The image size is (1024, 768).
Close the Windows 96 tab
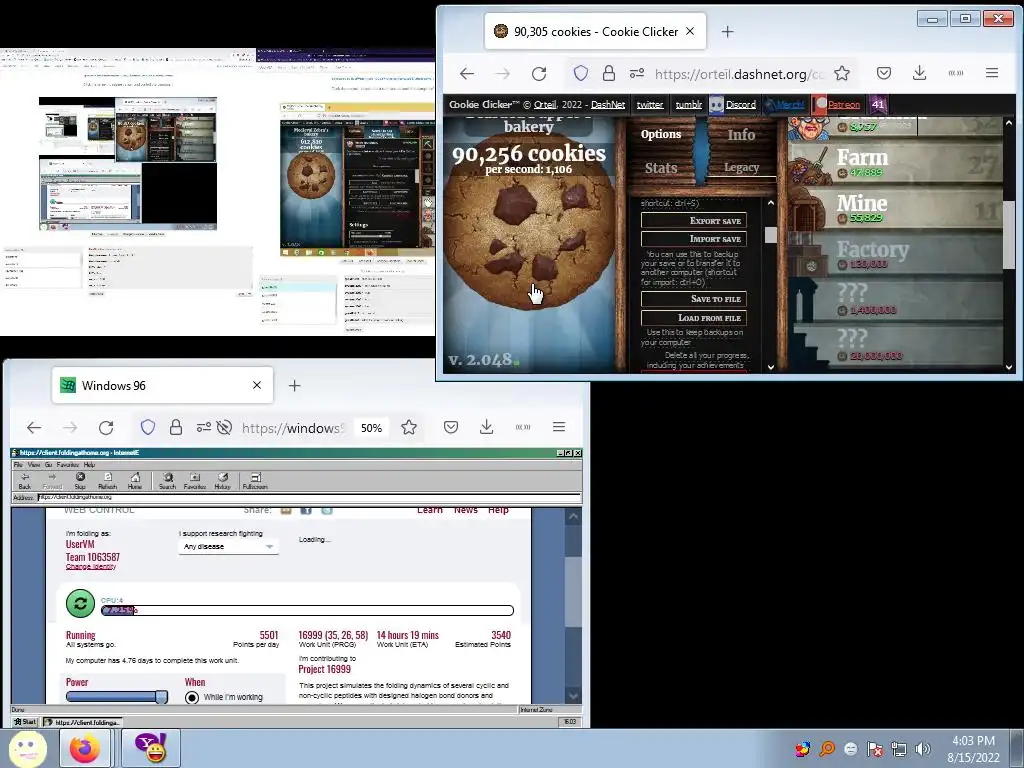[257, 385]
